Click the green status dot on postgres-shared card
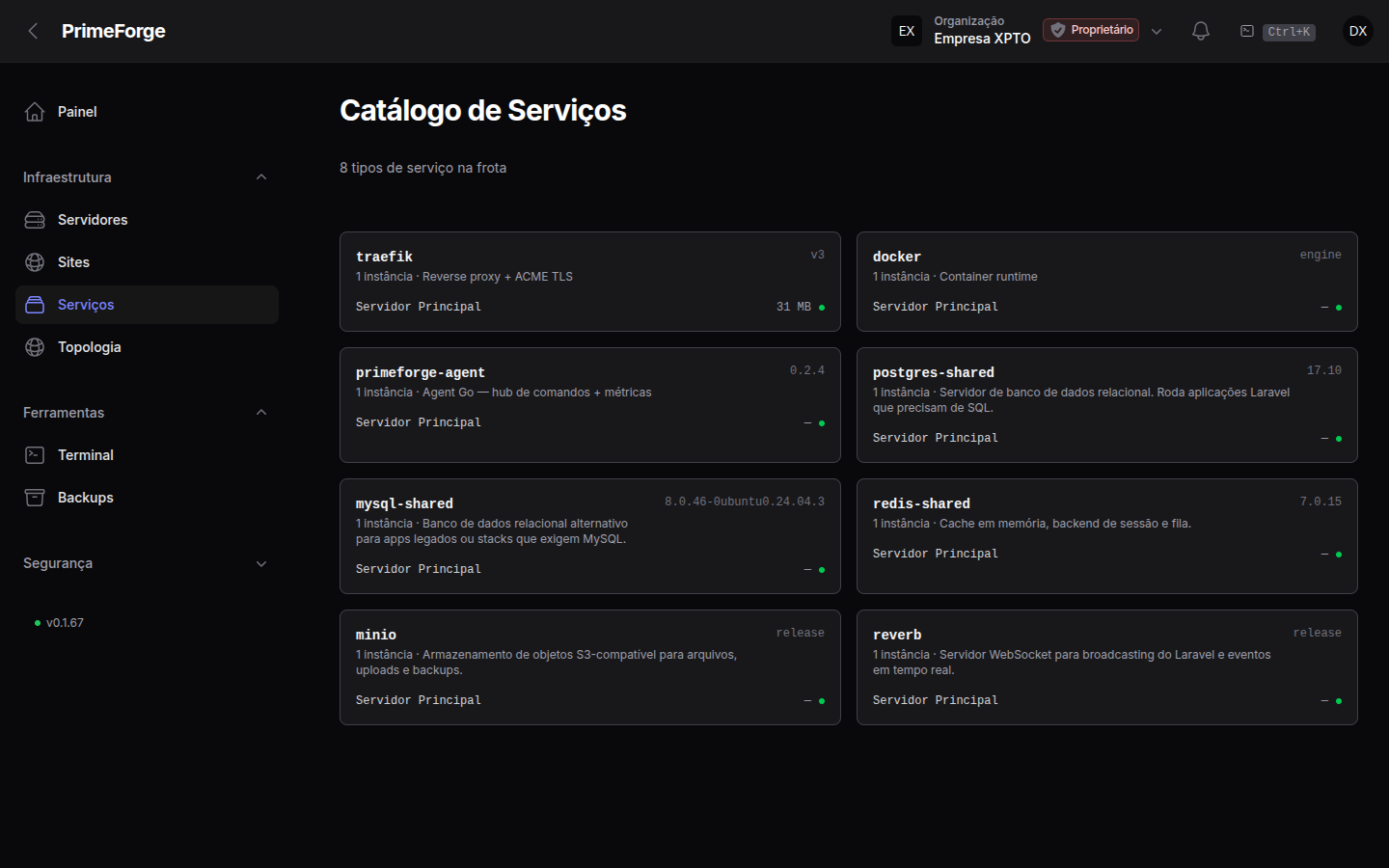Viewport: 1389px width, 868px height. pos(1339,439)
